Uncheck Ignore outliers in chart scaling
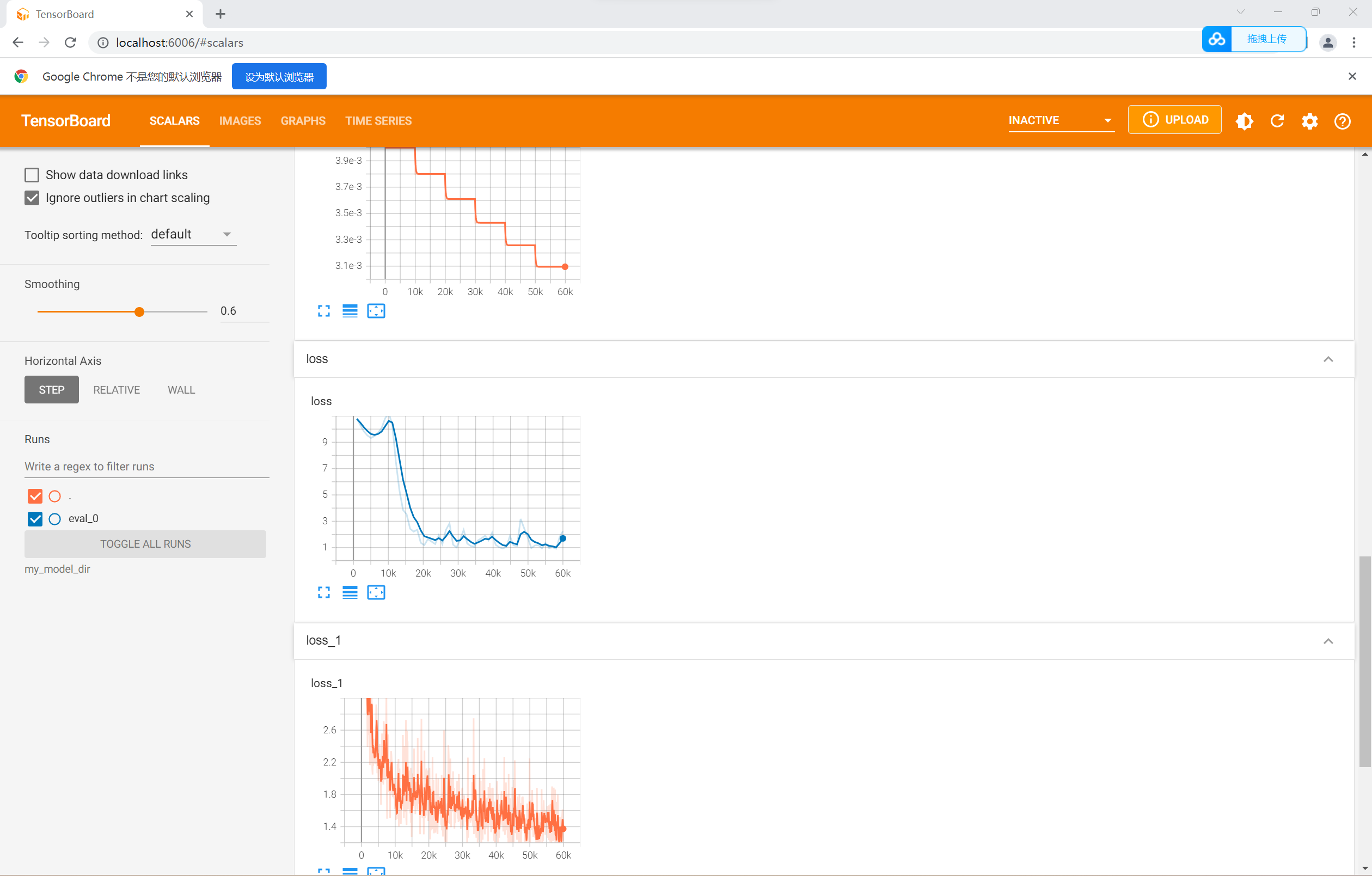The image size is (1372, 876). point(32,198)
